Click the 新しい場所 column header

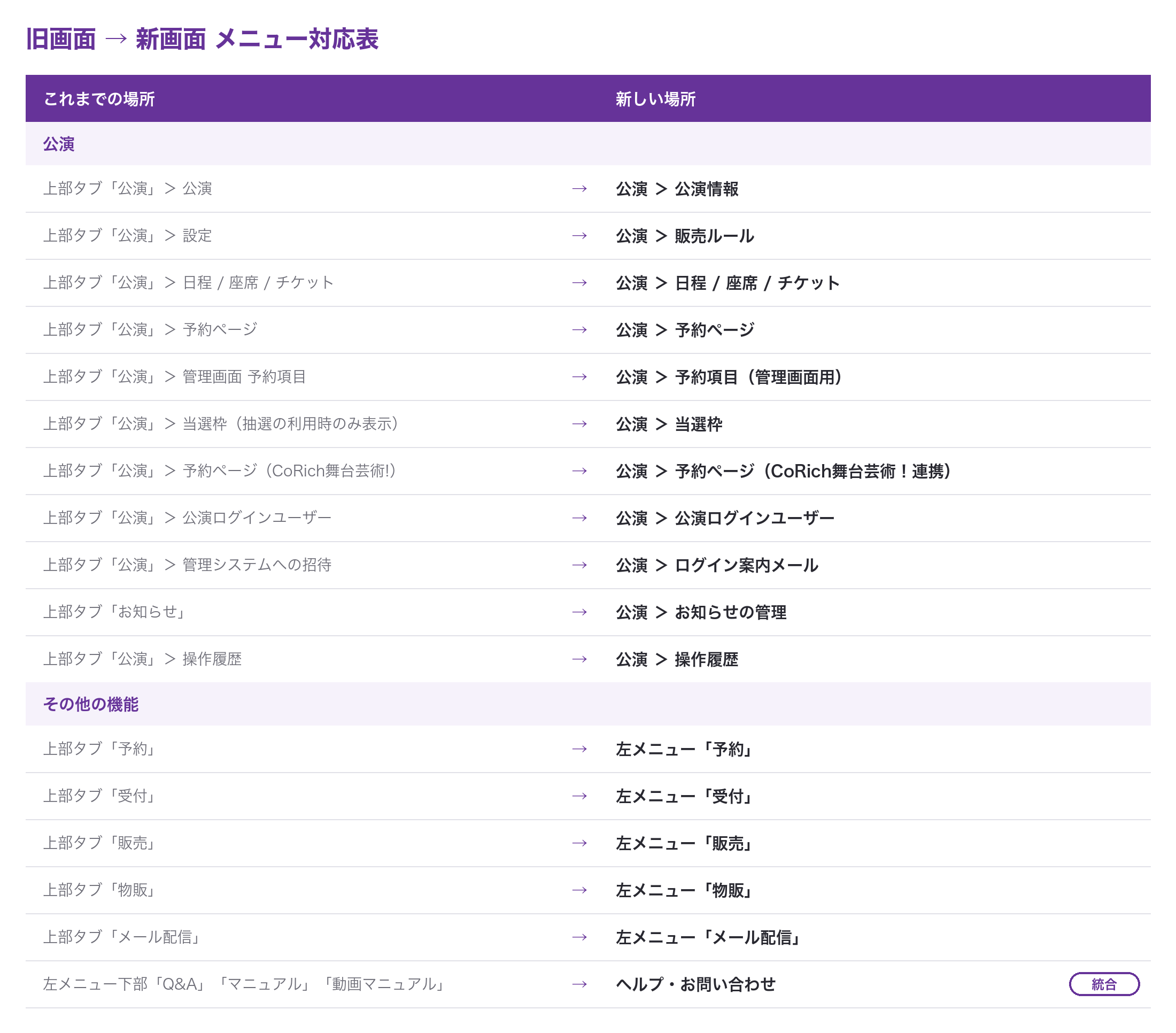pyautogui.click(x=655, y=99)
